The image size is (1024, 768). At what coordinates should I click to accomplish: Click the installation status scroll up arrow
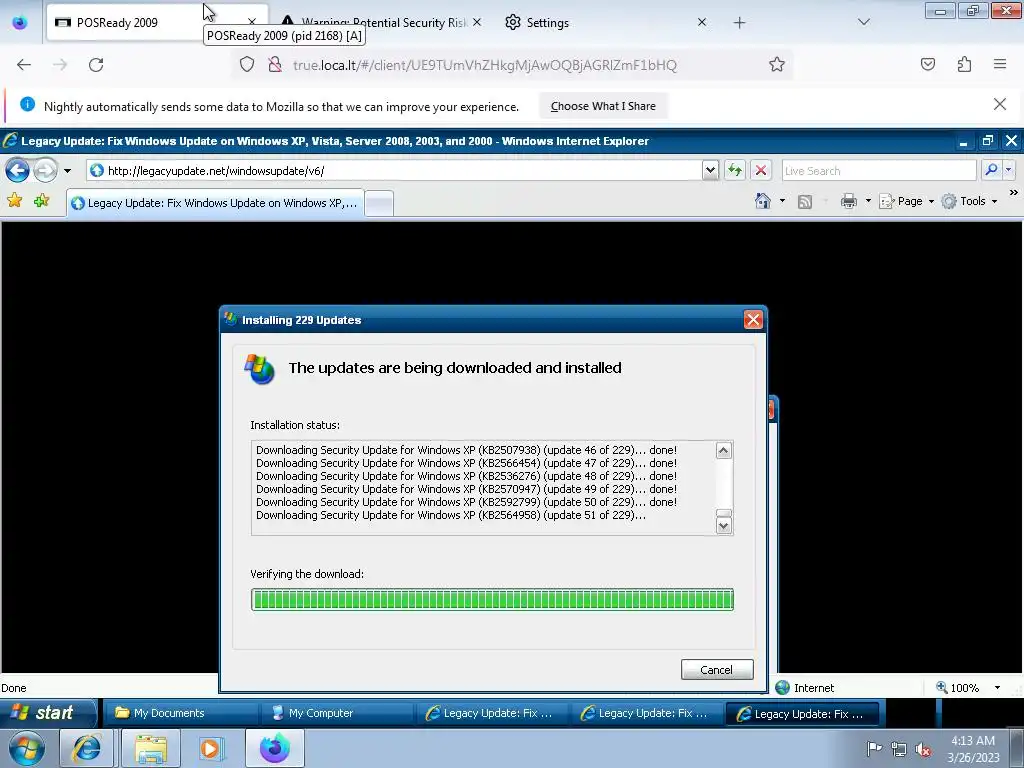[724, 450]
